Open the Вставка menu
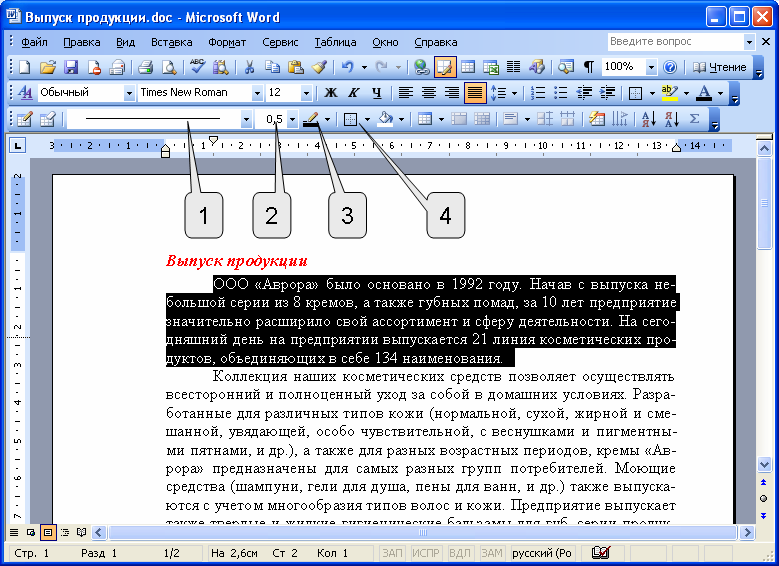Viewport: 779px width, 566px height. [x=171, y=42]
